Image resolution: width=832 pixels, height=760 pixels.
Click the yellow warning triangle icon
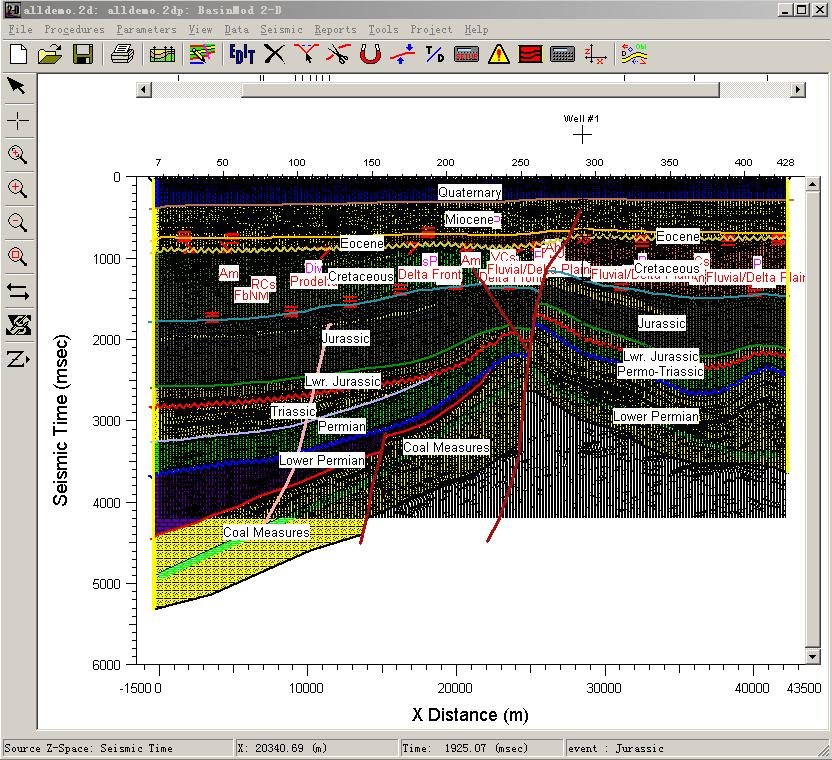(x=499, y=54)
